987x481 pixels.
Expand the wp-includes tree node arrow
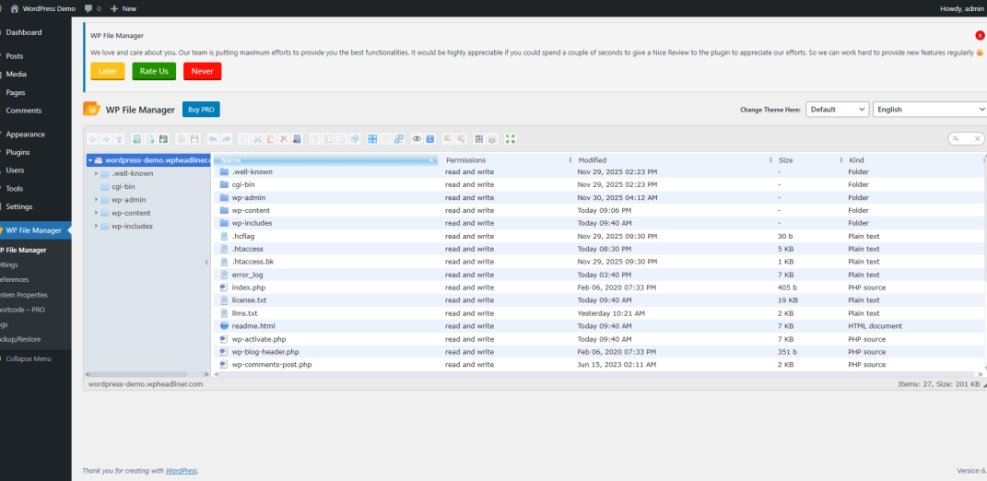(96, 226)
